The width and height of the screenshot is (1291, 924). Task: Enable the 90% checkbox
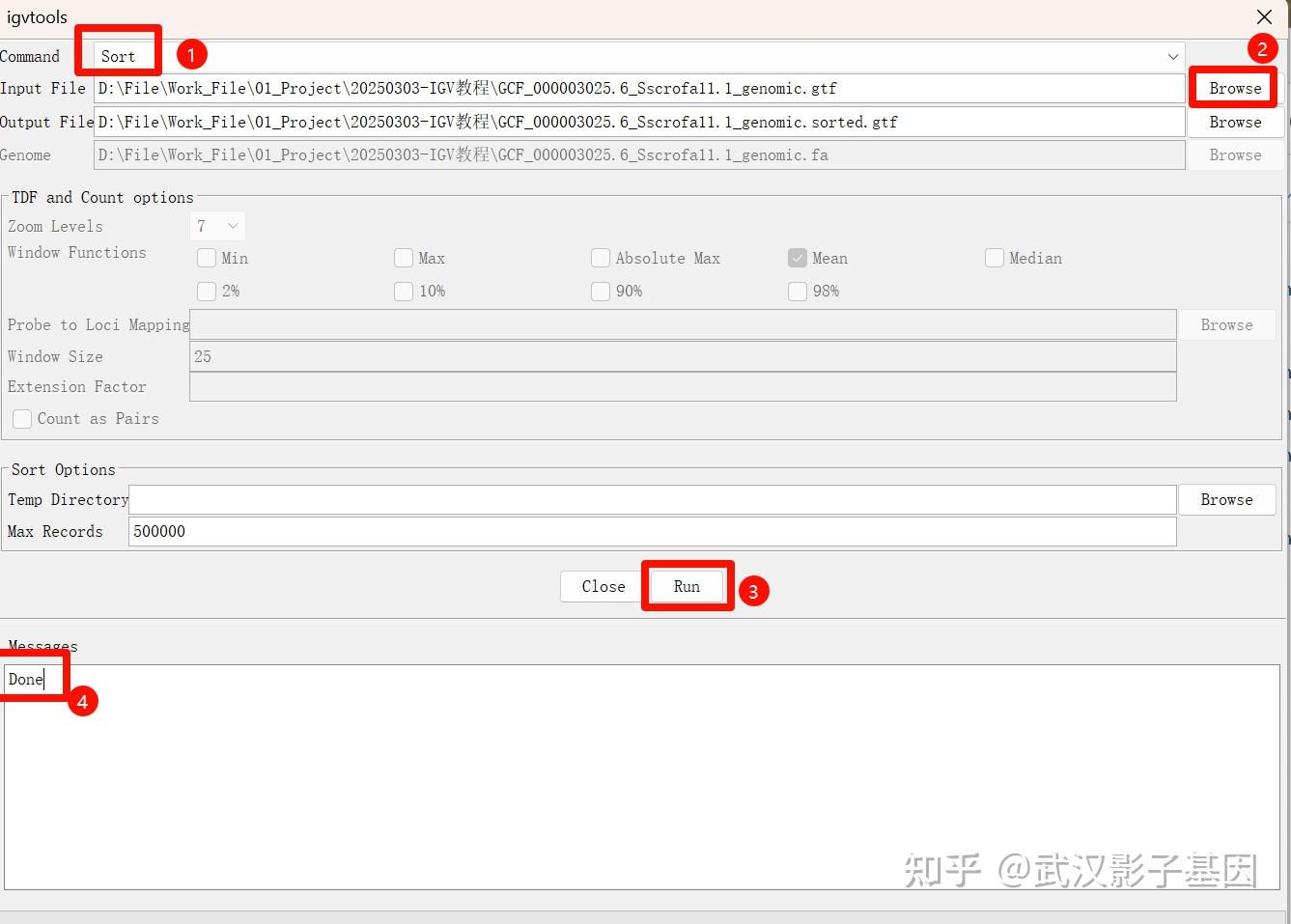pos(600,291)
